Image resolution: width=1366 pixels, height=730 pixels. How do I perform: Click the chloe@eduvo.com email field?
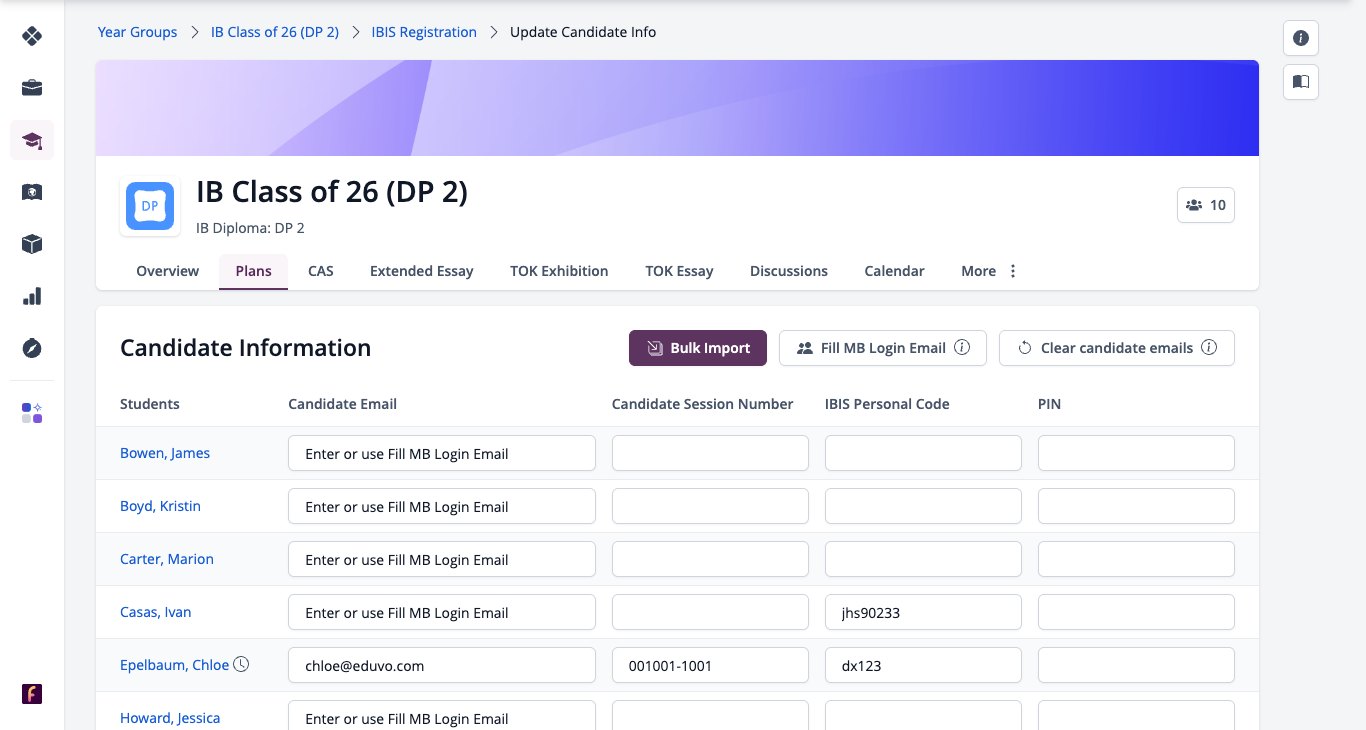click(442, 665)
